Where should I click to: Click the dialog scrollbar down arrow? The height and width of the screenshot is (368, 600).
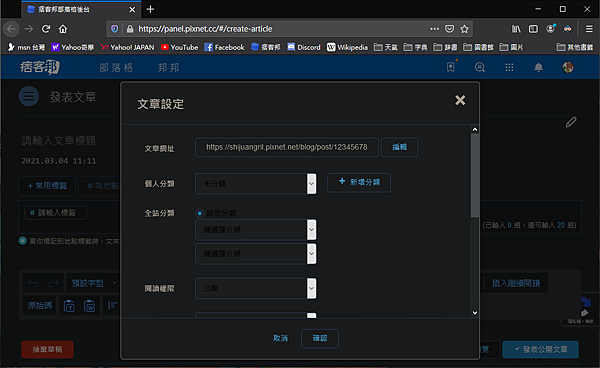[475, 313]
